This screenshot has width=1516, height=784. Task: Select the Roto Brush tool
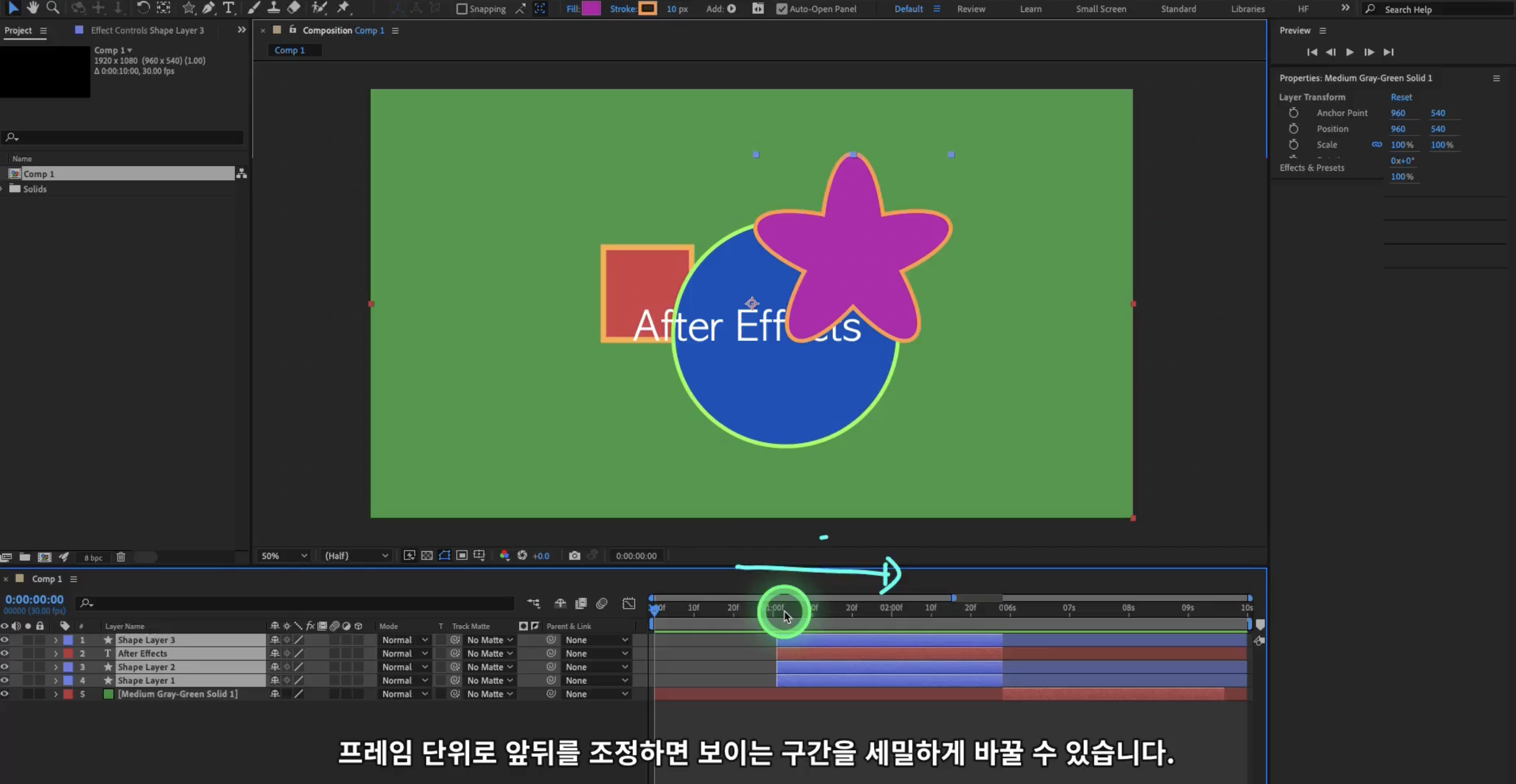pyautogui.click(x=319, y=8)
